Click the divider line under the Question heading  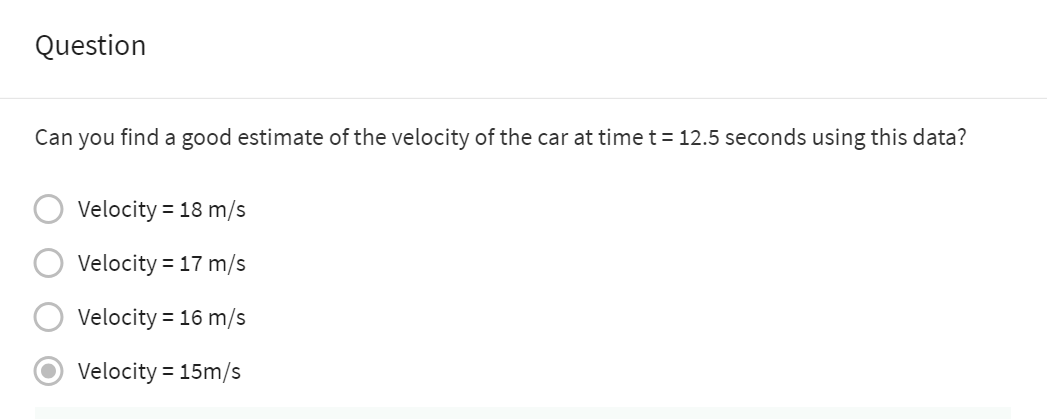(x=523, y=98)
